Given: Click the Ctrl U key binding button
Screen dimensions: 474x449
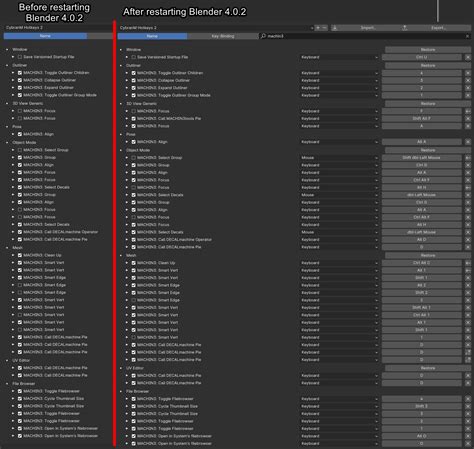Looking at the screenshot, I should (422, 57).
